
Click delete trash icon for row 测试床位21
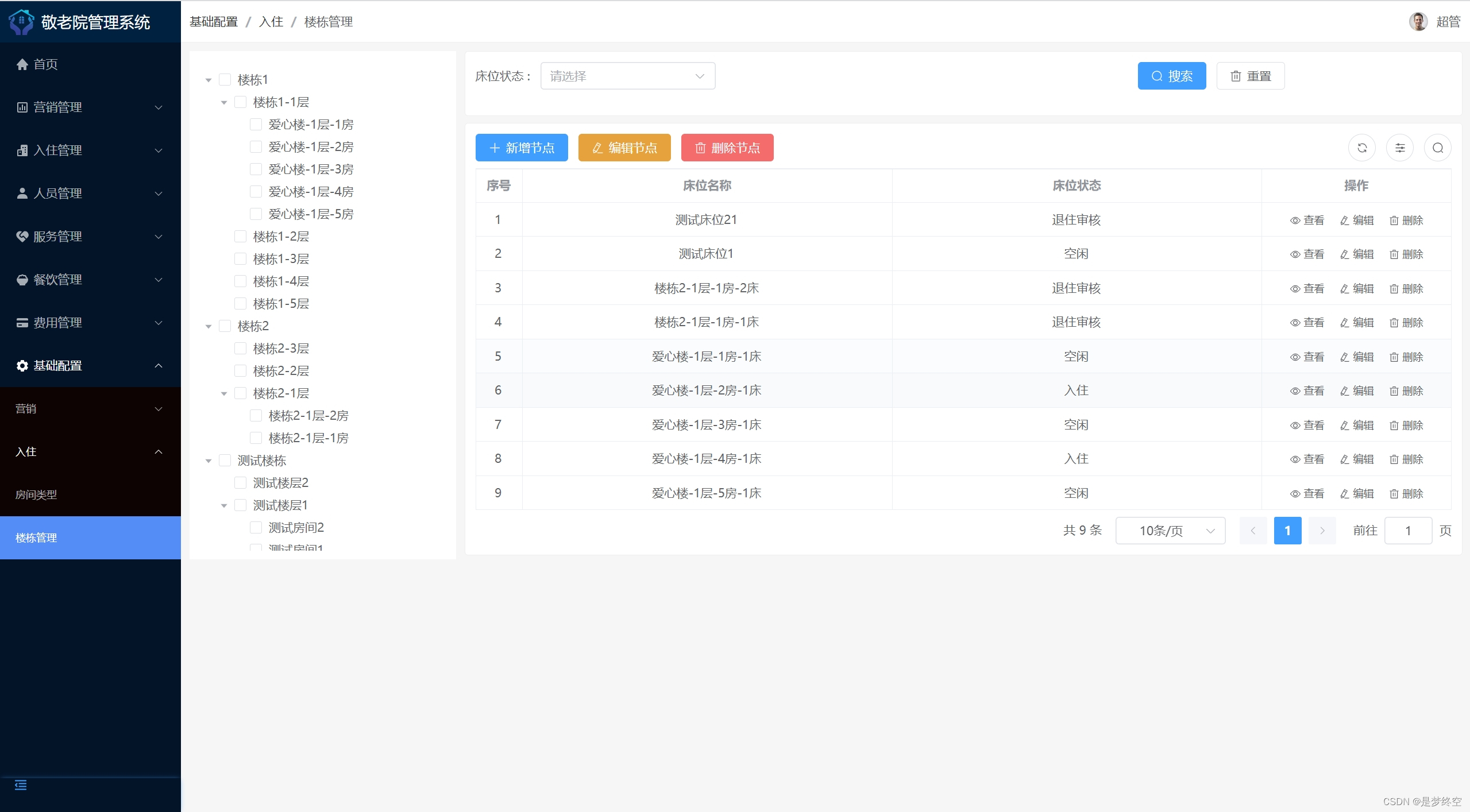click(1394, 221)
